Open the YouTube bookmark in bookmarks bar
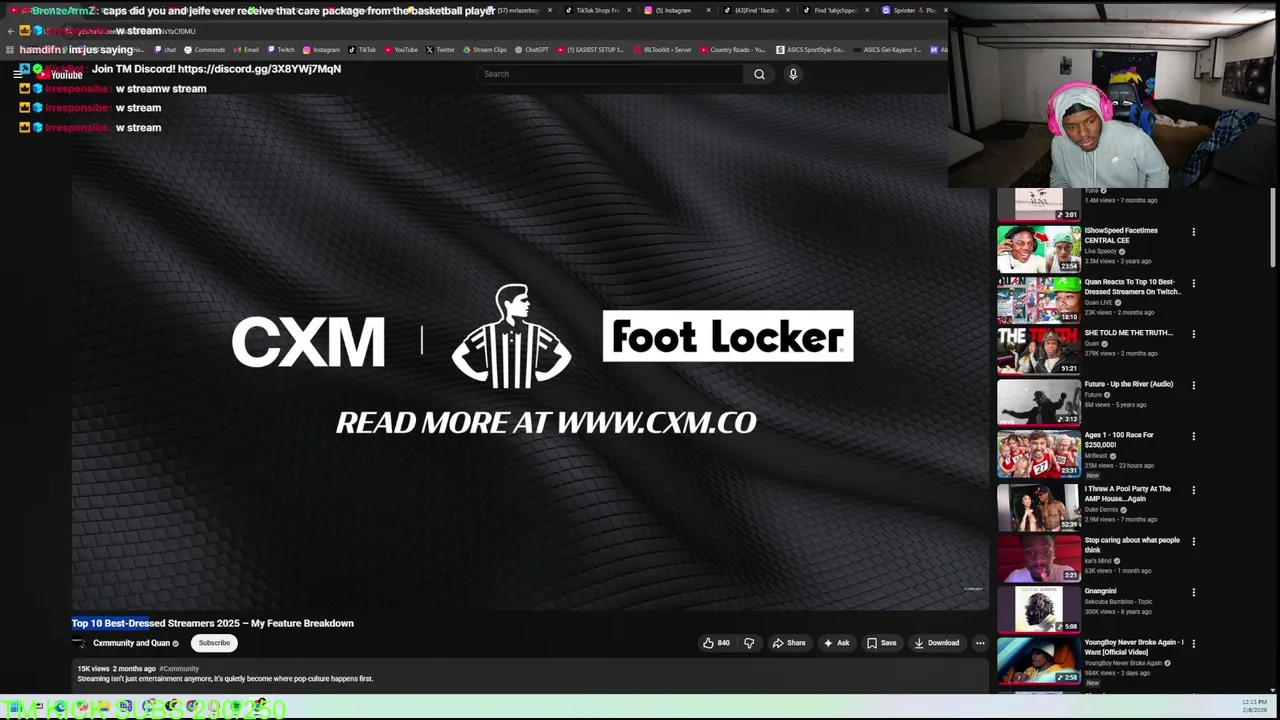Viewport: 1280px width, 720px height. coord(401,50)
